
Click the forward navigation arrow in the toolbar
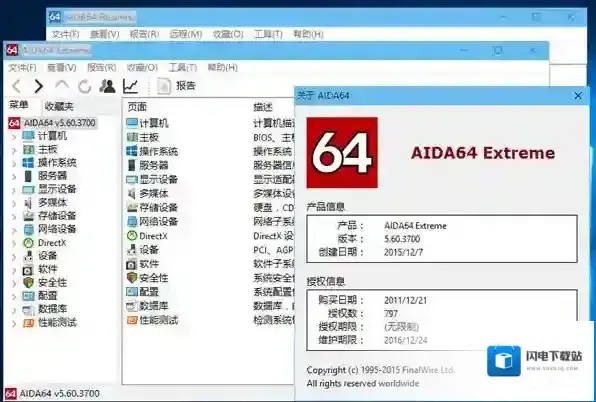point(38,86)
